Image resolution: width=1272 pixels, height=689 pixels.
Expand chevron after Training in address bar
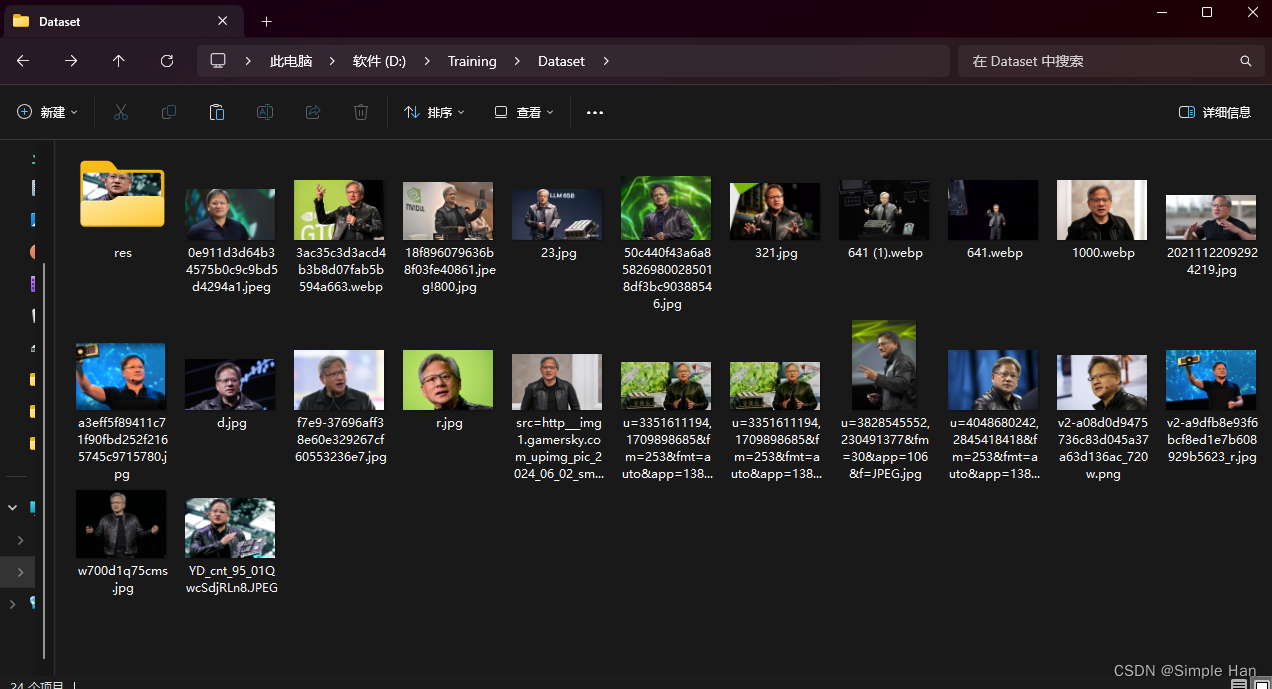coord(517,61)
